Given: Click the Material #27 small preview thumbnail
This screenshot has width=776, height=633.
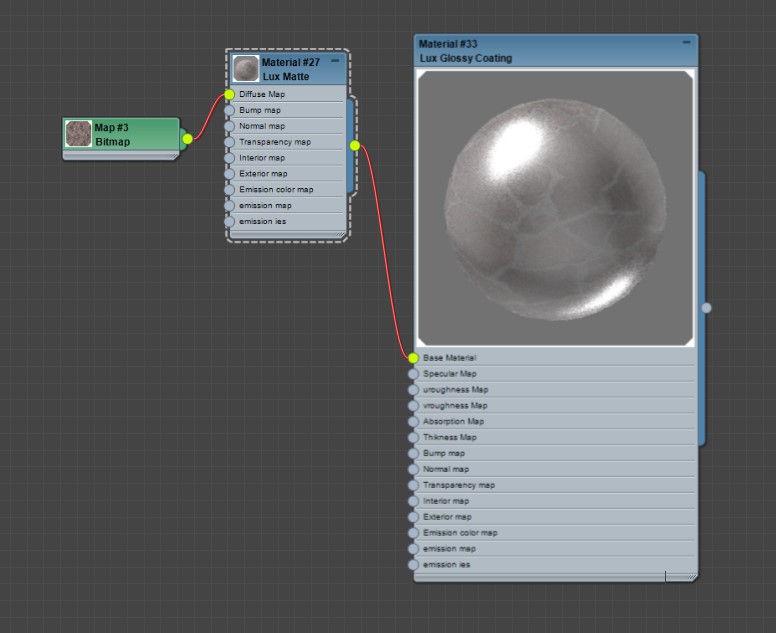Looking at the screenshot, I should click(246, 69).
